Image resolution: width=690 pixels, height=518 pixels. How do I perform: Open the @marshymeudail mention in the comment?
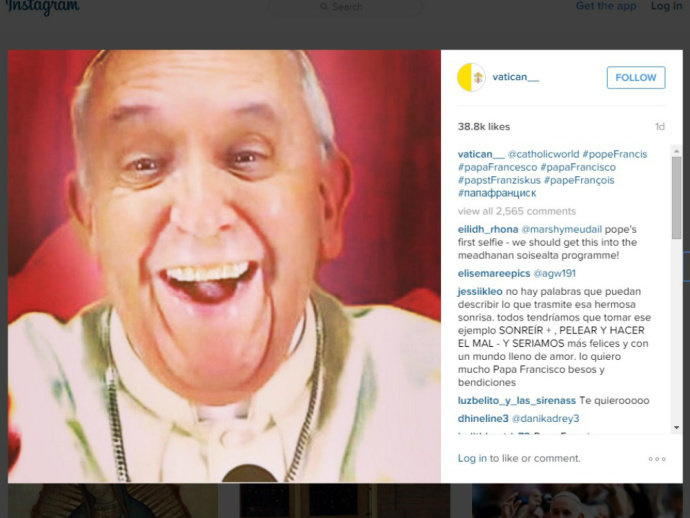coord(560,229)
